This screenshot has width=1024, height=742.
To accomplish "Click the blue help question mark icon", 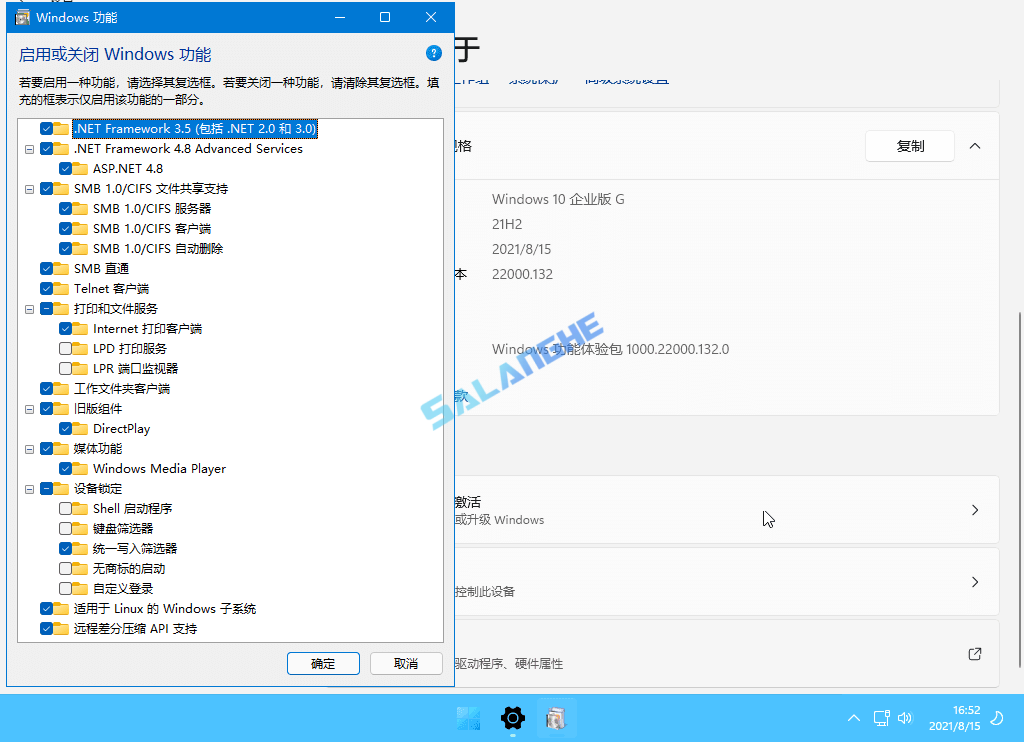I will click(434, 54).
